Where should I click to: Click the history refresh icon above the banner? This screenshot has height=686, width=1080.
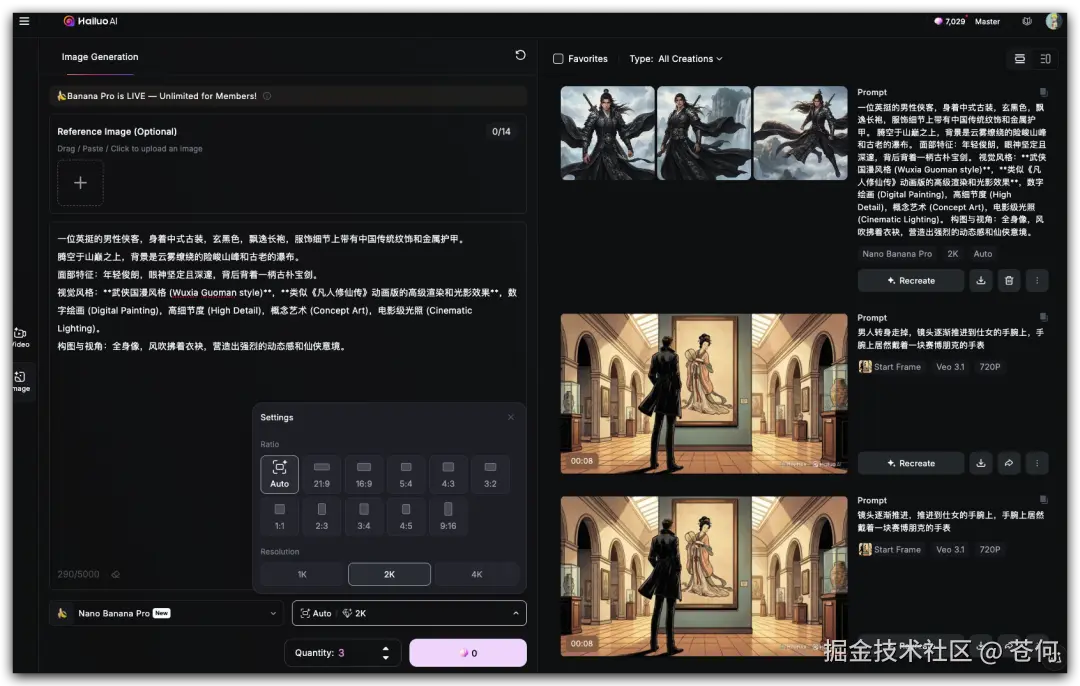519,55
